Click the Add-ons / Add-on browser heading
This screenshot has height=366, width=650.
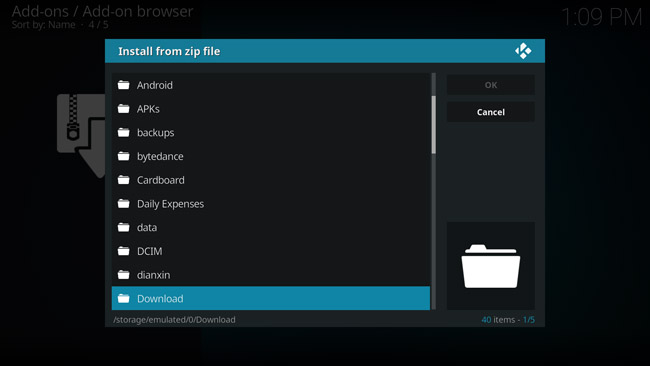[x=102, y=11]
